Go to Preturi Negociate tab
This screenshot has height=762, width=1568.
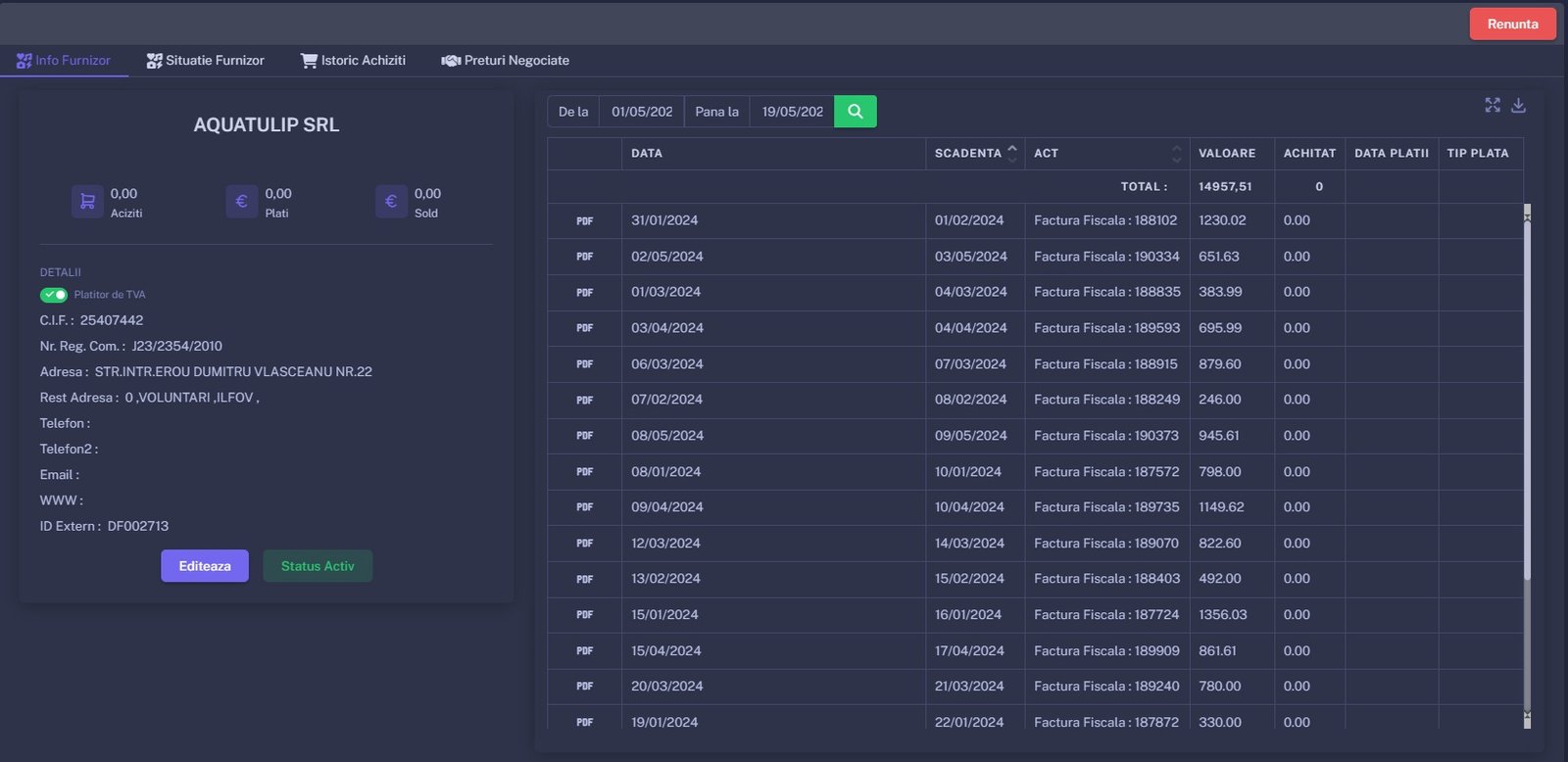click(505, 61)
